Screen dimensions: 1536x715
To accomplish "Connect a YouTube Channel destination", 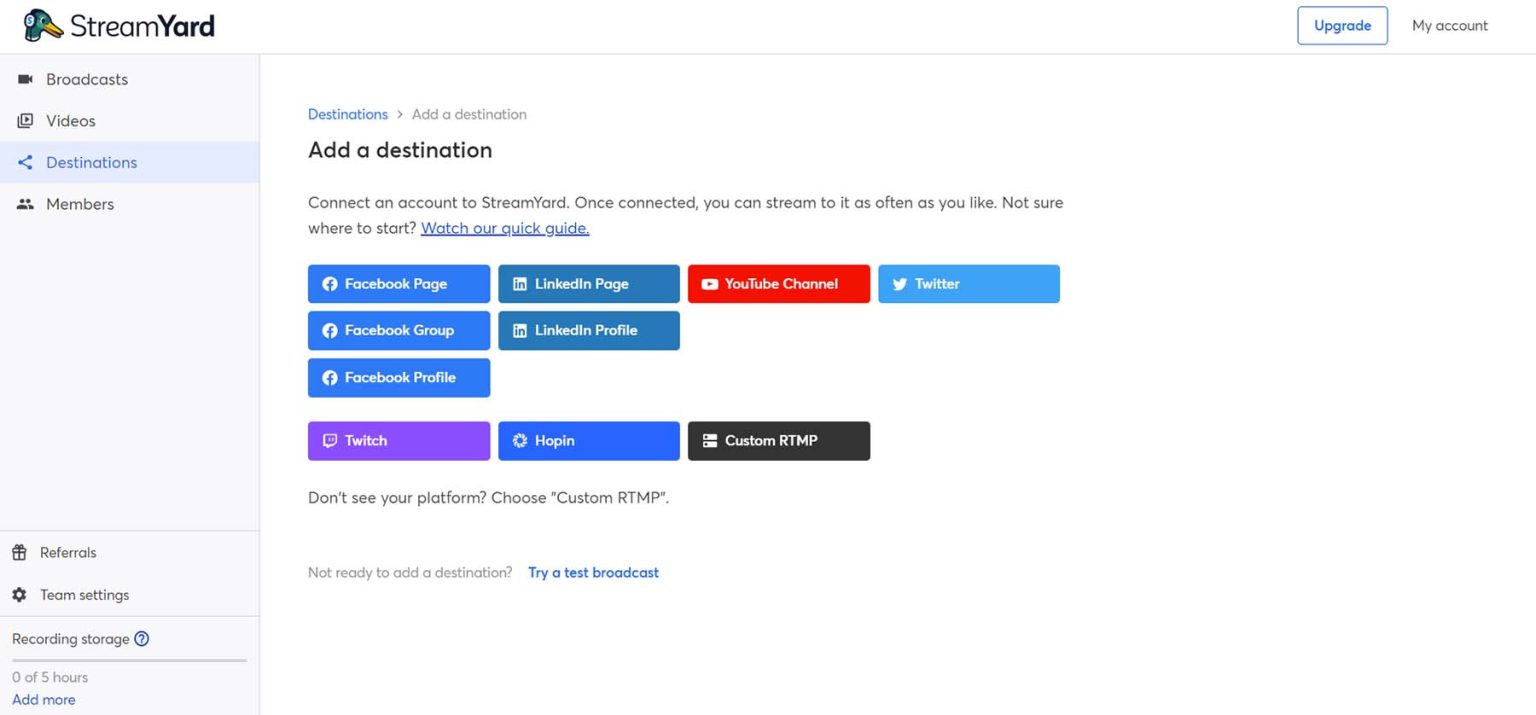I will [778, 283].
